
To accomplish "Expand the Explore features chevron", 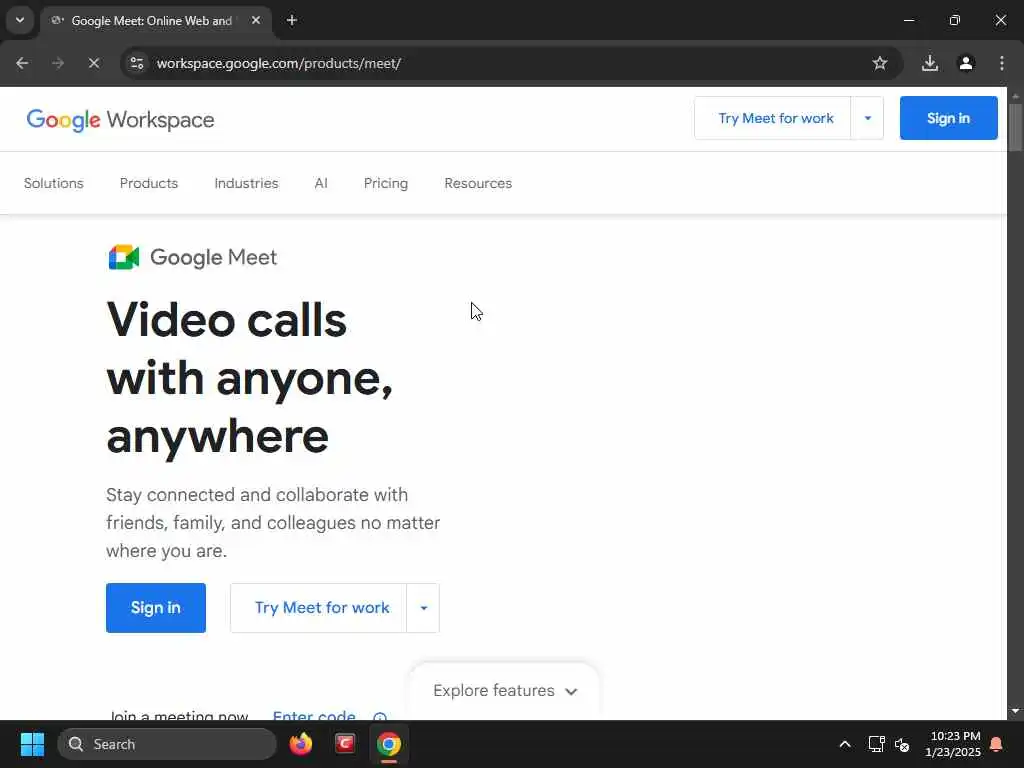I will coord(571,692).
